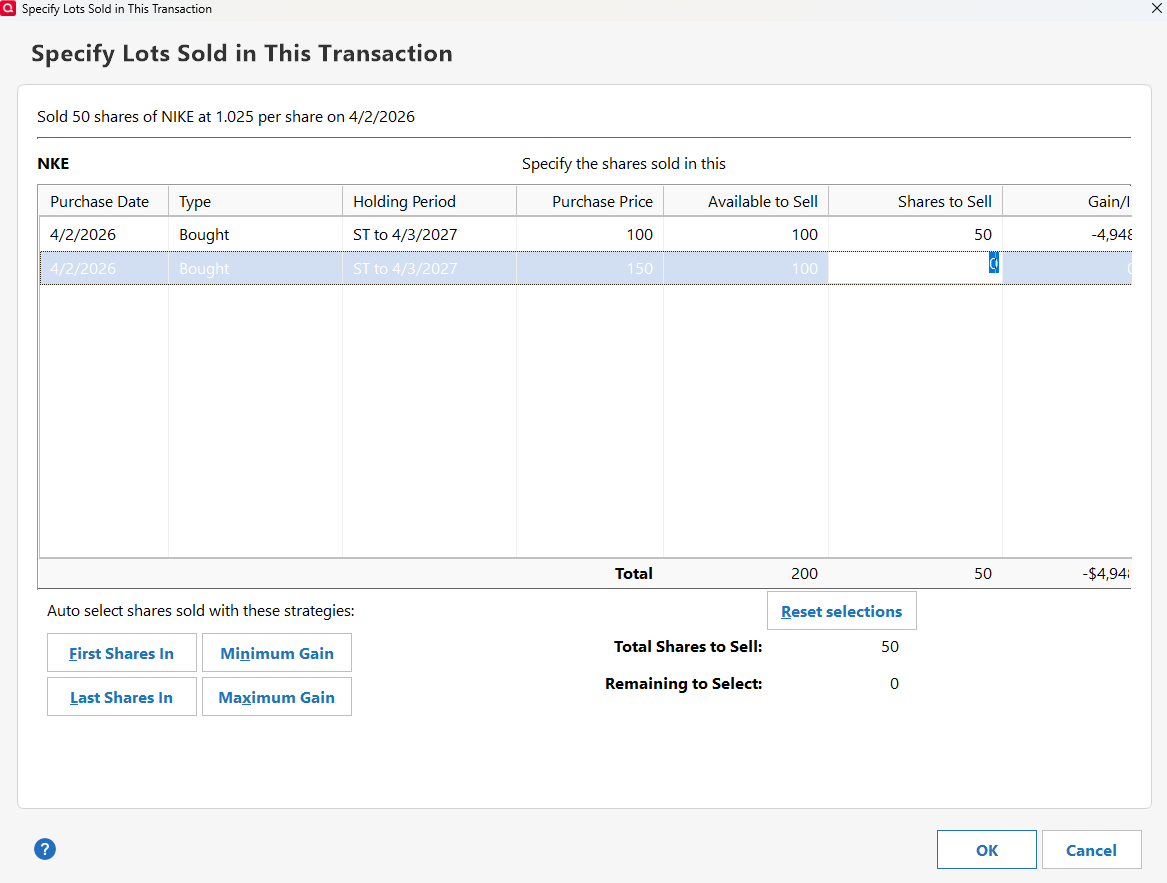Choose the Maximum Gain strategy

coord(276,697)
